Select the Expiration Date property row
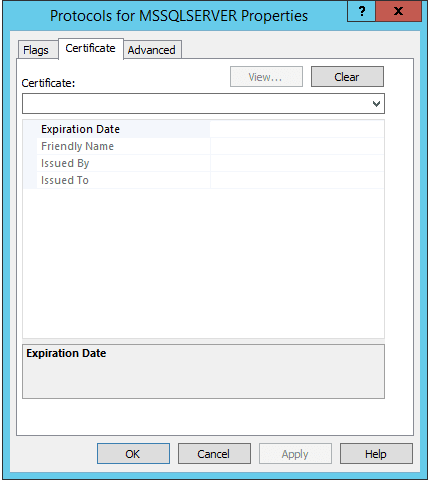Image resolution: width=429 pixels, height=480 pixels. 203,129
